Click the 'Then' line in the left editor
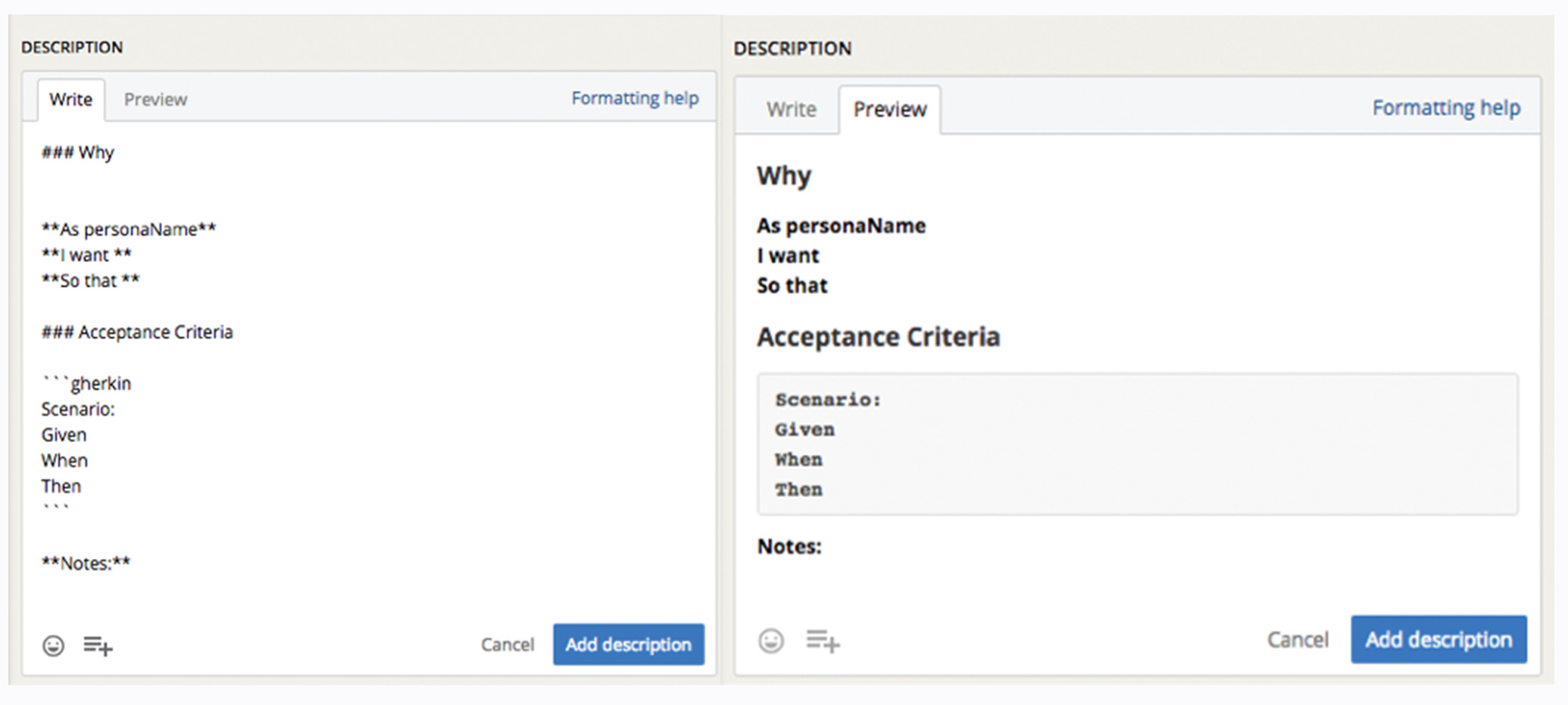 pyautogui.click(x=61, y=486)
